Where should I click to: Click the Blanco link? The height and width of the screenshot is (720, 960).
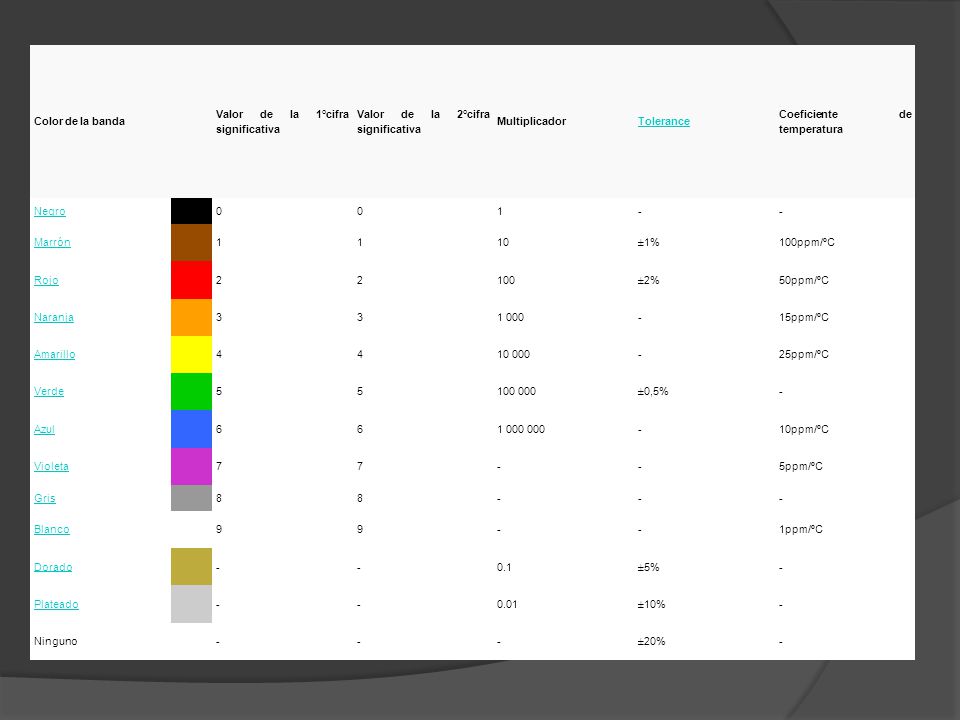point(51,530)
